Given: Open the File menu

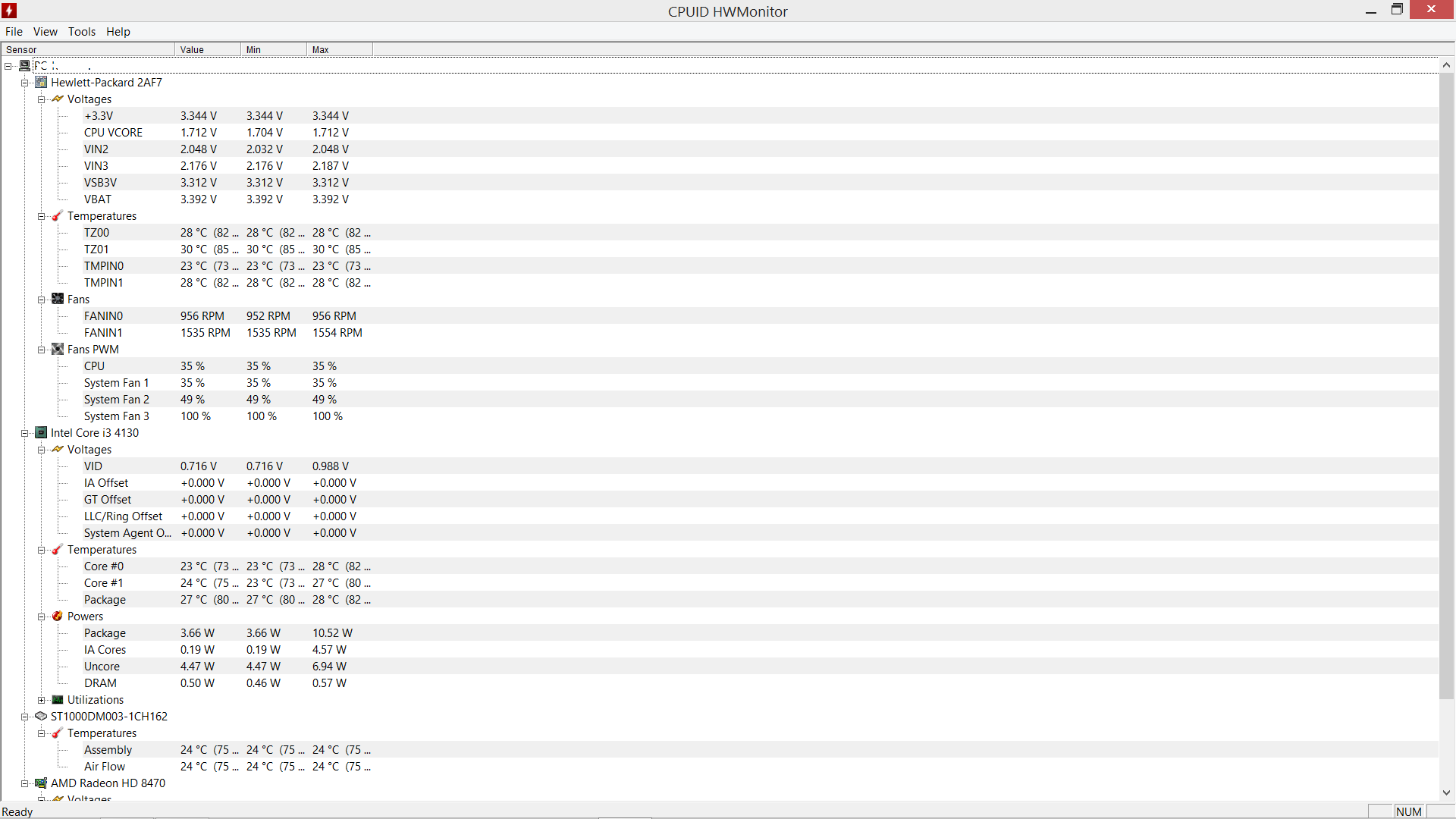Looking at the screenshot, I should pos(14,31).
